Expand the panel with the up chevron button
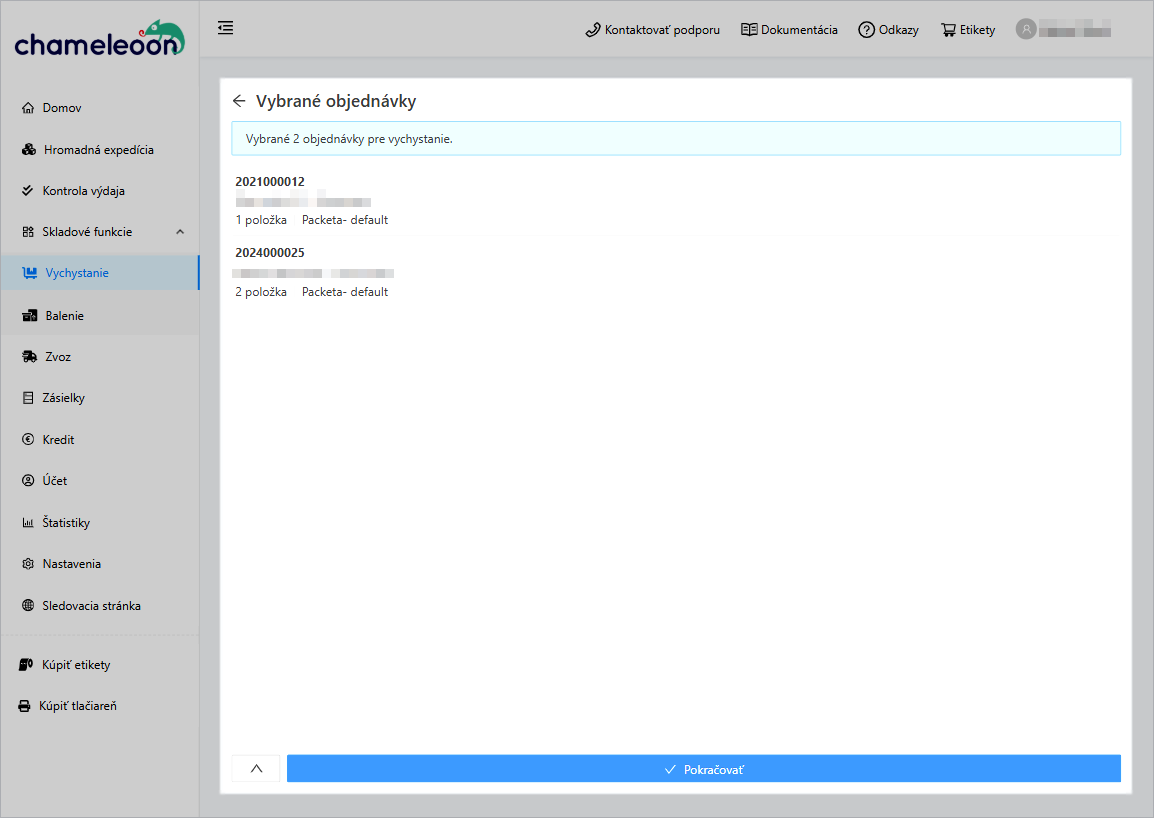The image size is (1154, 818). point(256,768)
